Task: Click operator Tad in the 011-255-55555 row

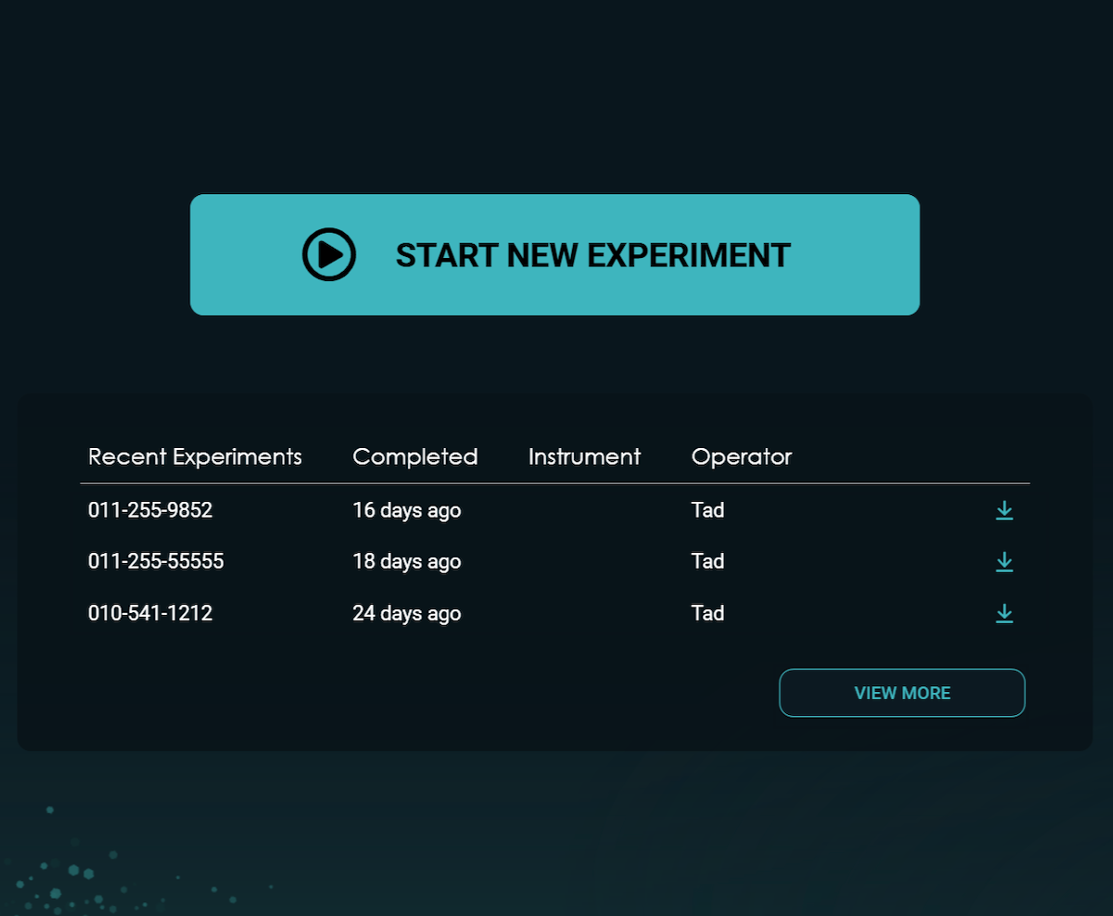Action: [x=708, y=562]
